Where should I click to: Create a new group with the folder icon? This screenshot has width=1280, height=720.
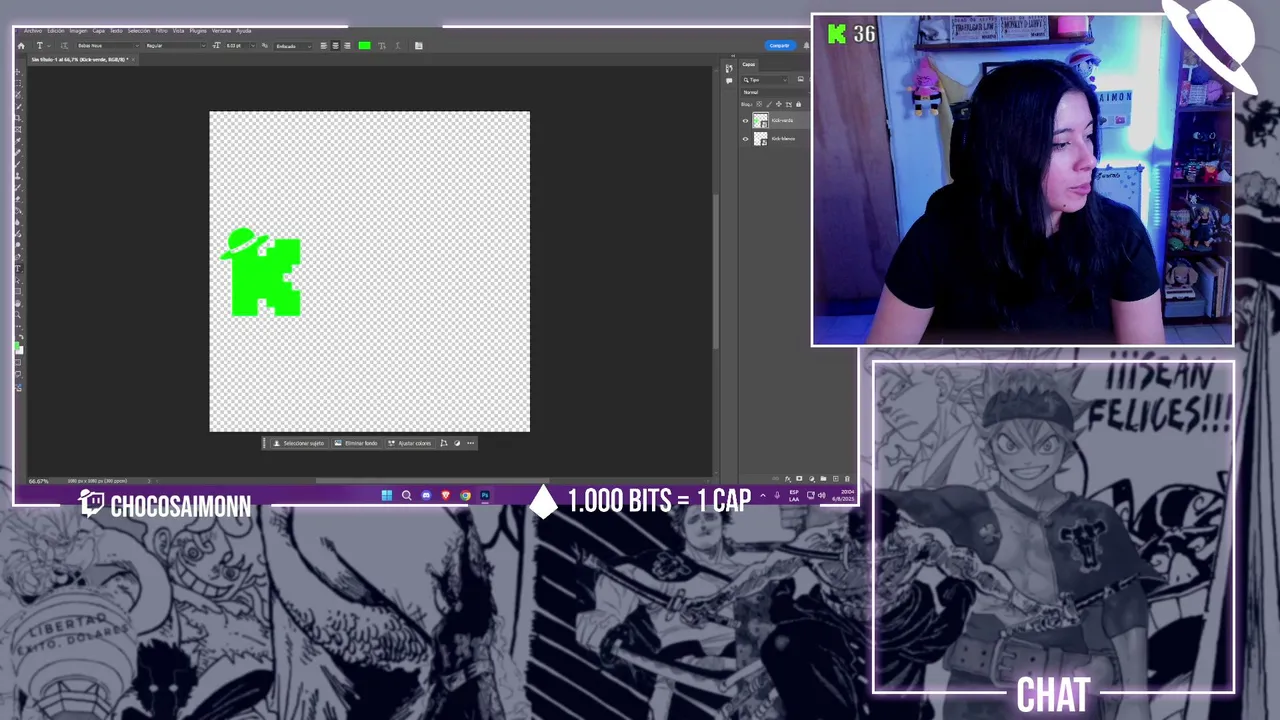coord(823,479)
